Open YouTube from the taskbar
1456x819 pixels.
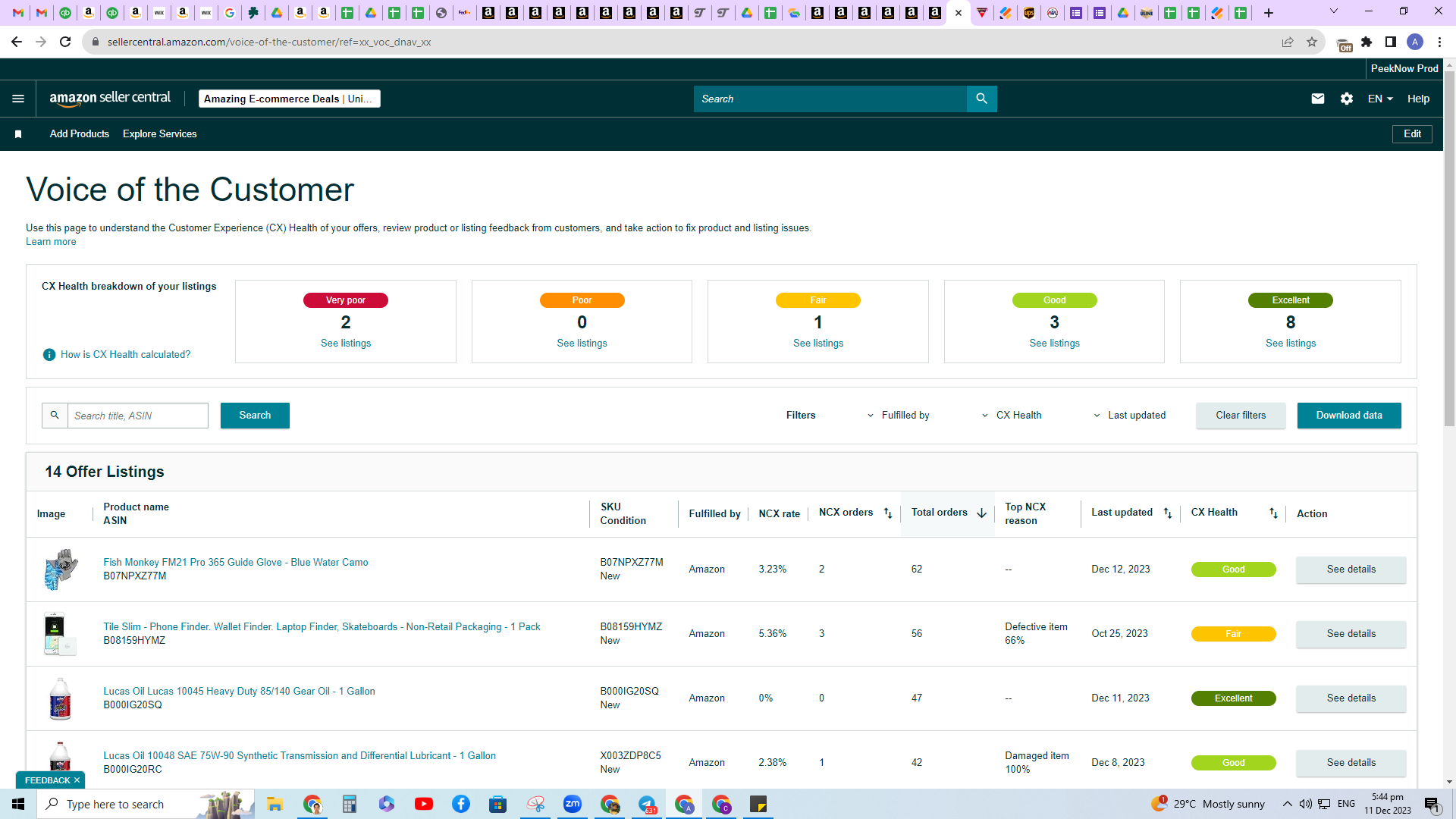[x=424, y=804]
